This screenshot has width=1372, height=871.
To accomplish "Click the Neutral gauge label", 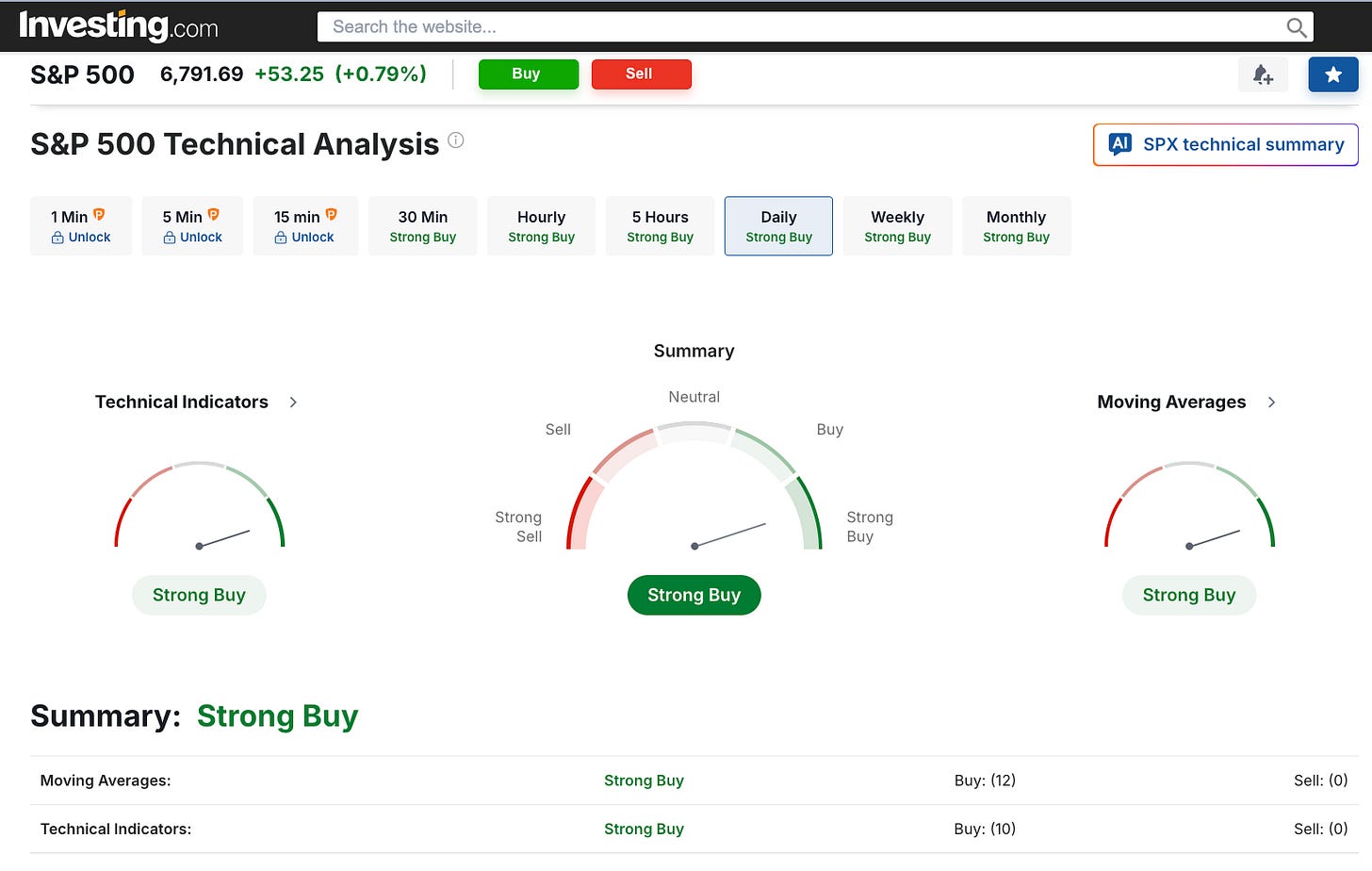I will coord(694,398).
